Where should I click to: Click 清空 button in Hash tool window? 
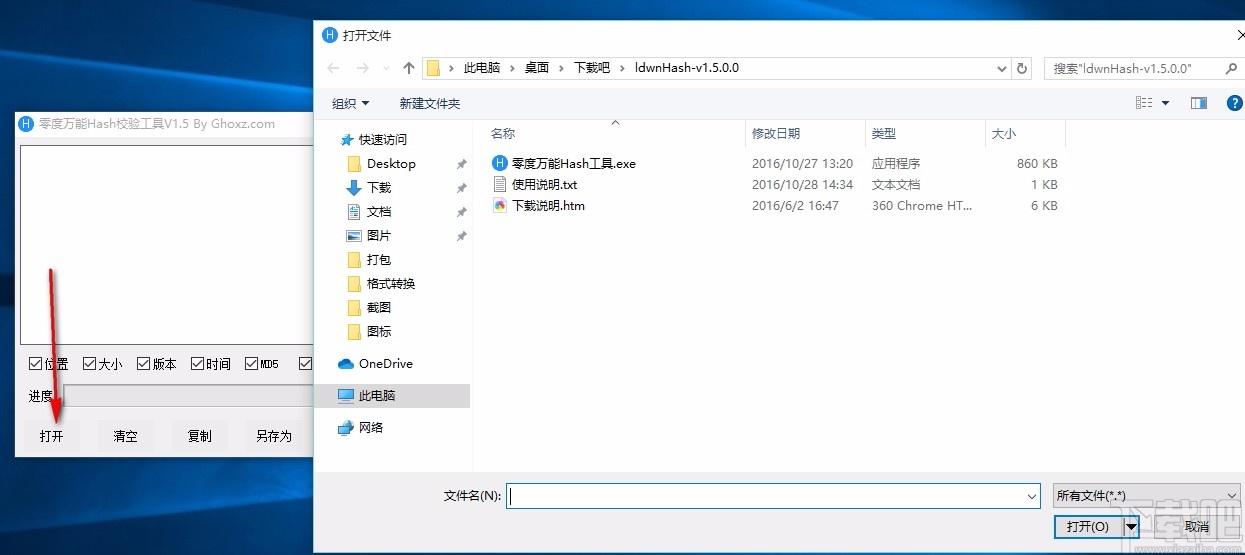click(126, 436)
